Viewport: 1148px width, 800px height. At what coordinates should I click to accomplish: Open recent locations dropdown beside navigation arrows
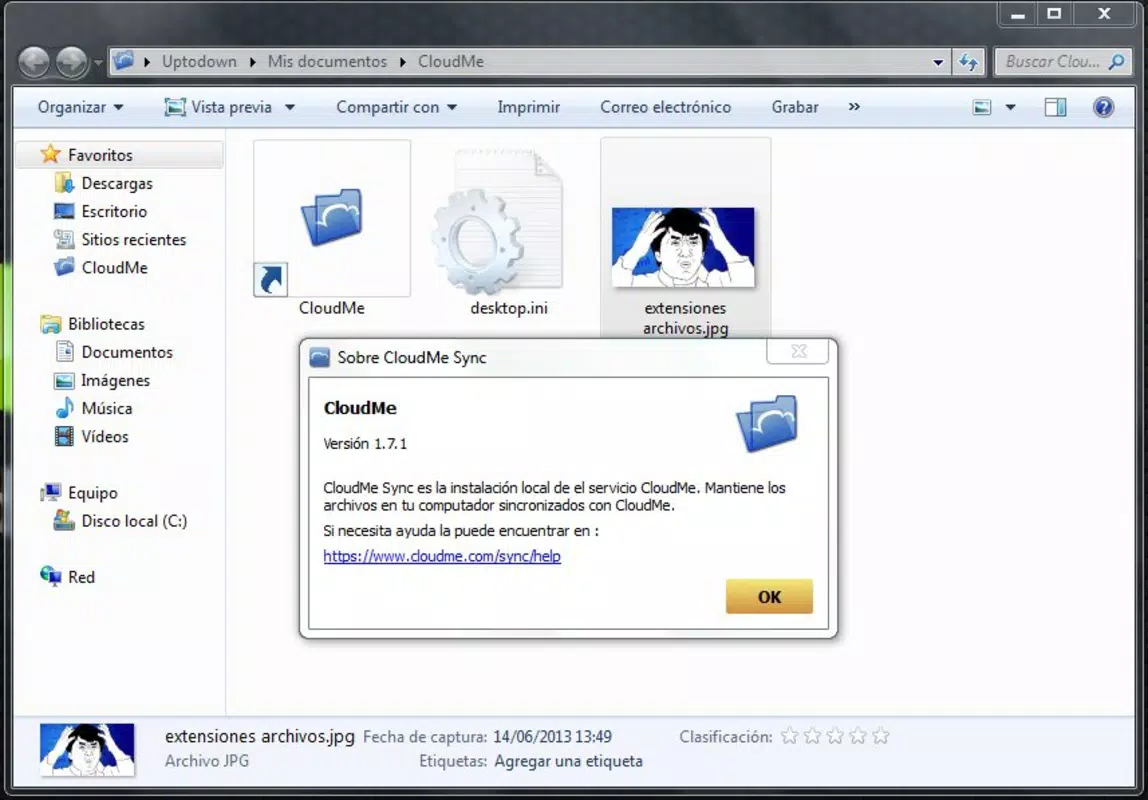tap(98, 63)
